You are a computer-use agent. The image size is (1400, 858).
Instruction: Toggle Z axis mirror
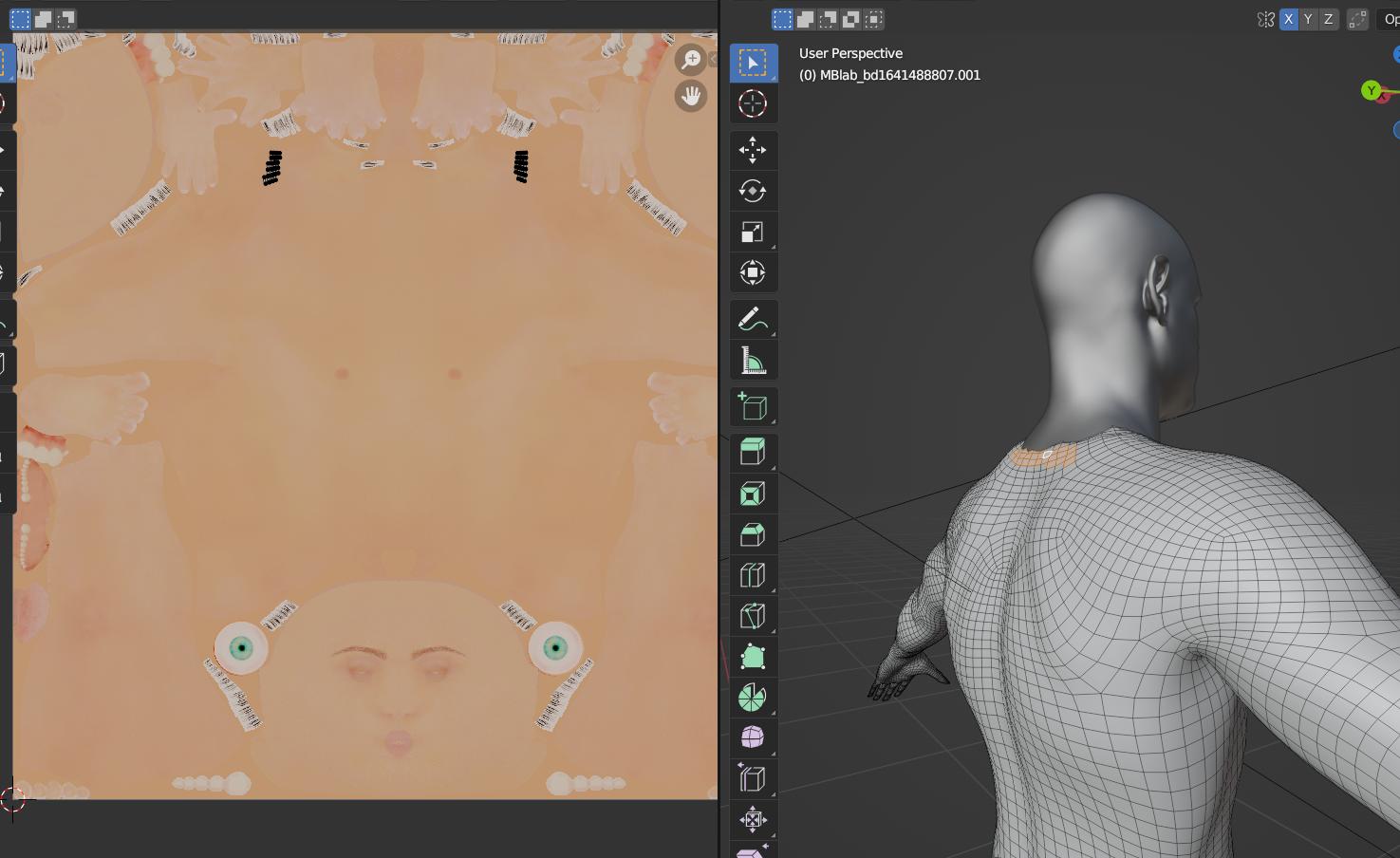click(x=1328, y=19)
